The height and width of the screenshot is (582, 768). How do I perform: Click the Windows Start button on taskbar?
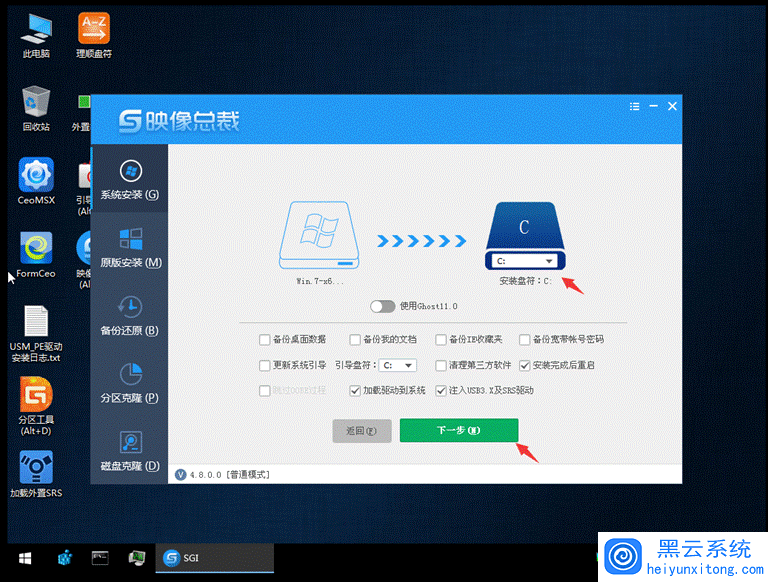(x=24, y=558)
